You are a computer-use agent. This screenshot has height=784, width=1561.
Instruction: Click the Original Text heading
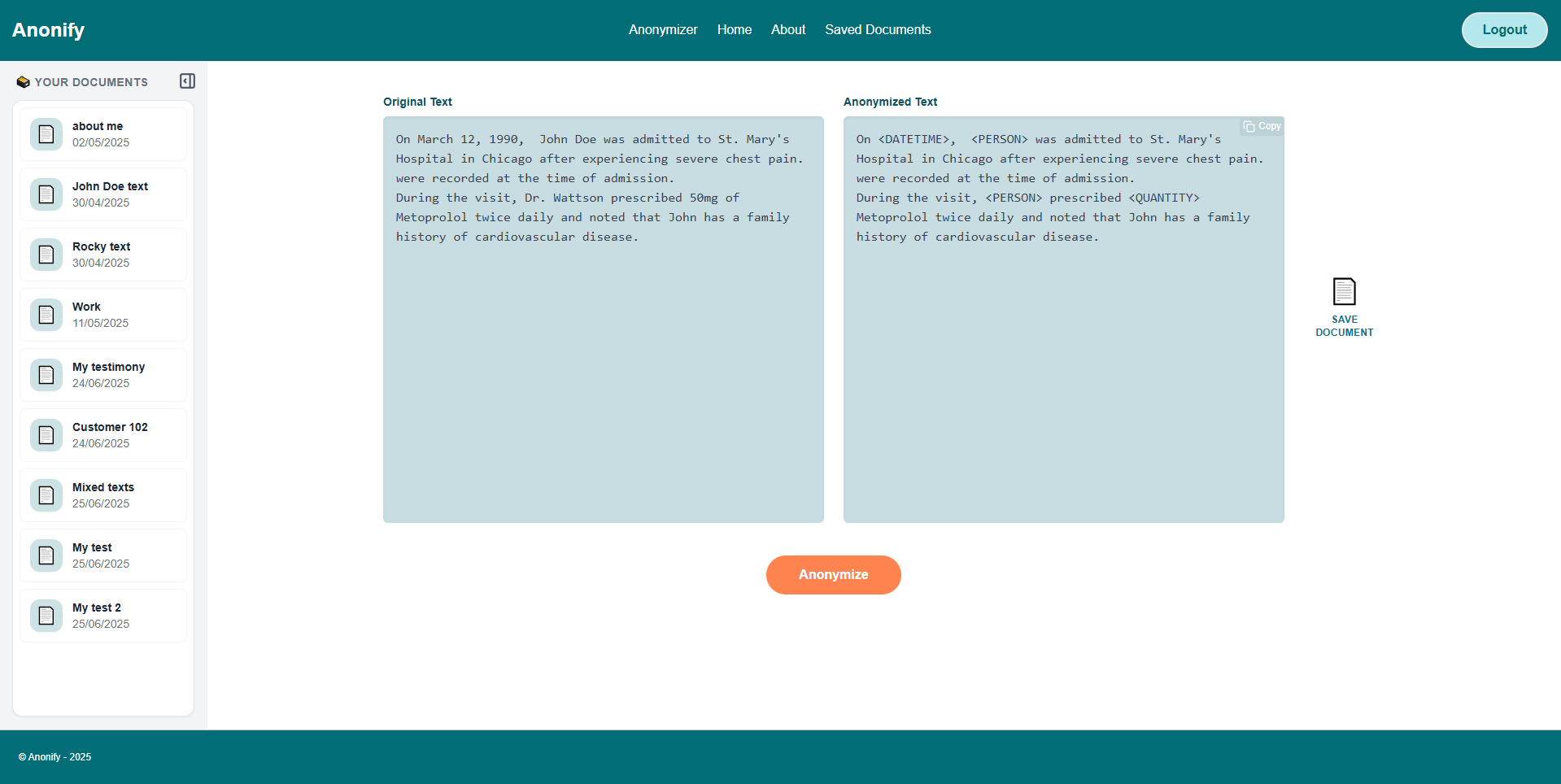click(x=417, y=102)
